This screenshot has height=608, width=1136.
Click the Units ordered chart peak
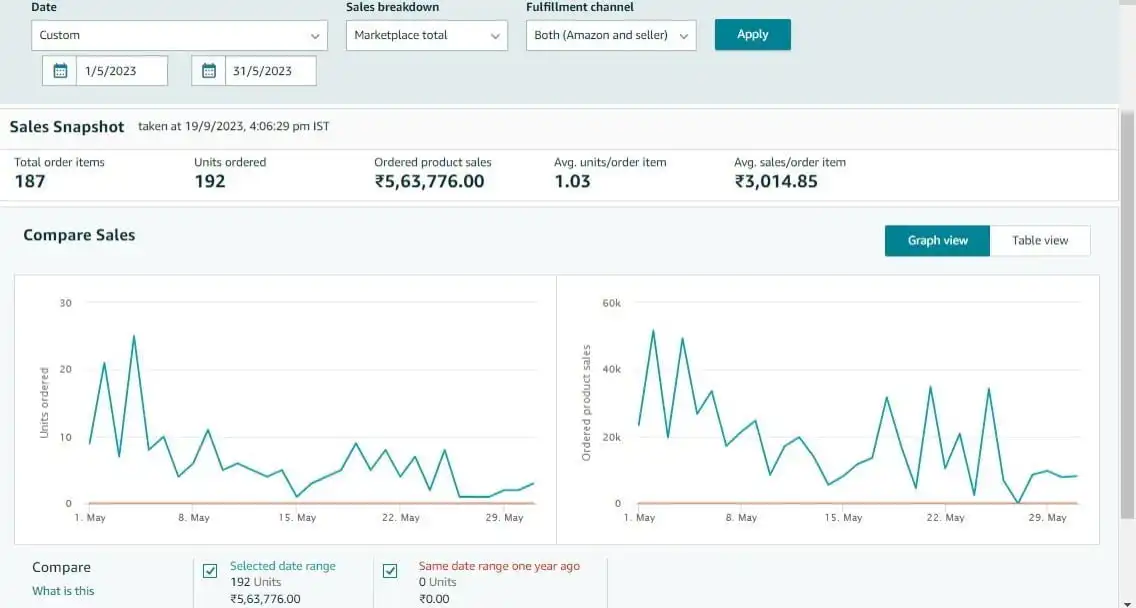[x=134, y=337]
